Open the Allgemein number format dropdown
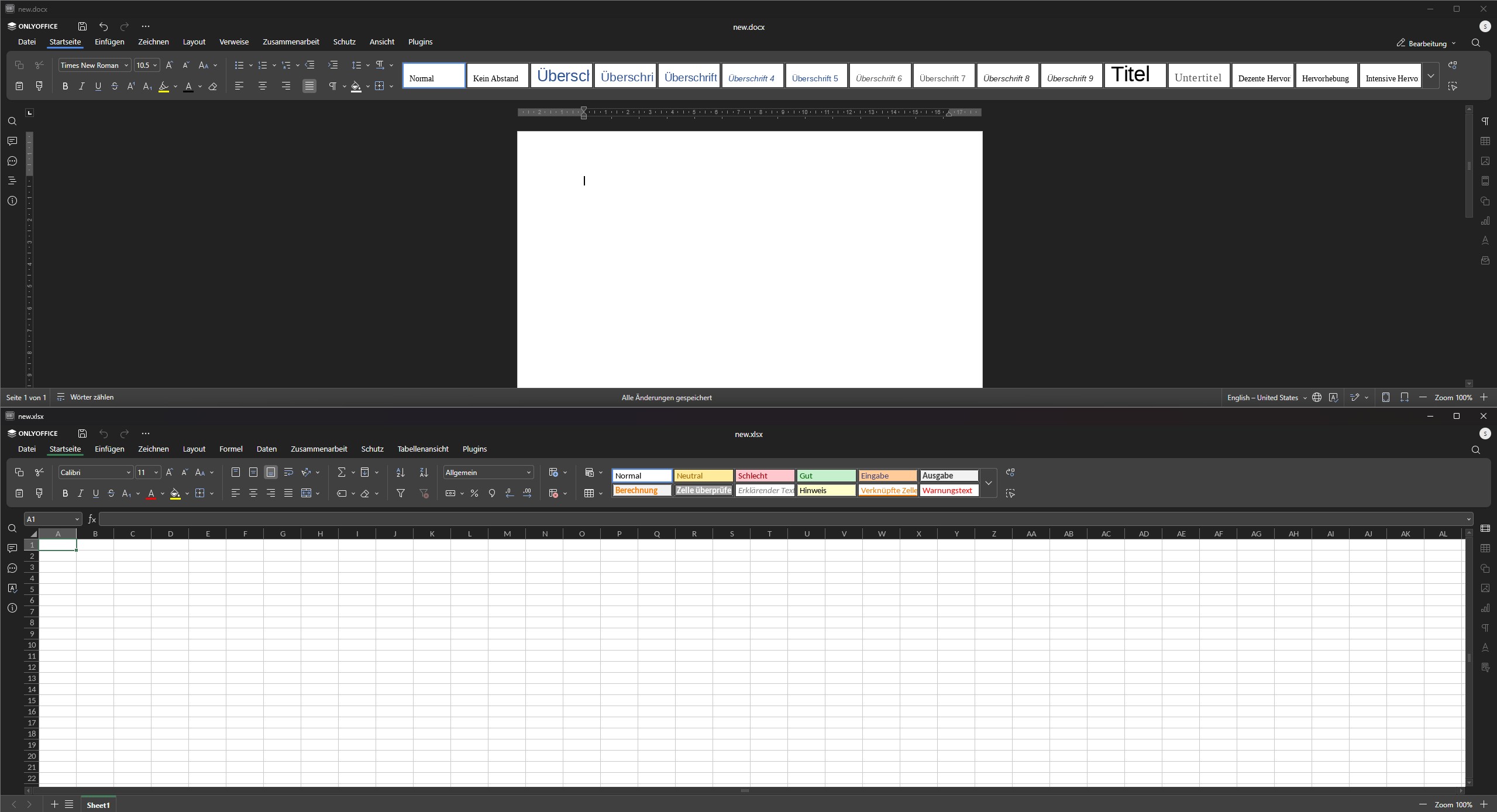Image resolution: width=1497 pixels, height=812 pixels. coord(528,472)
